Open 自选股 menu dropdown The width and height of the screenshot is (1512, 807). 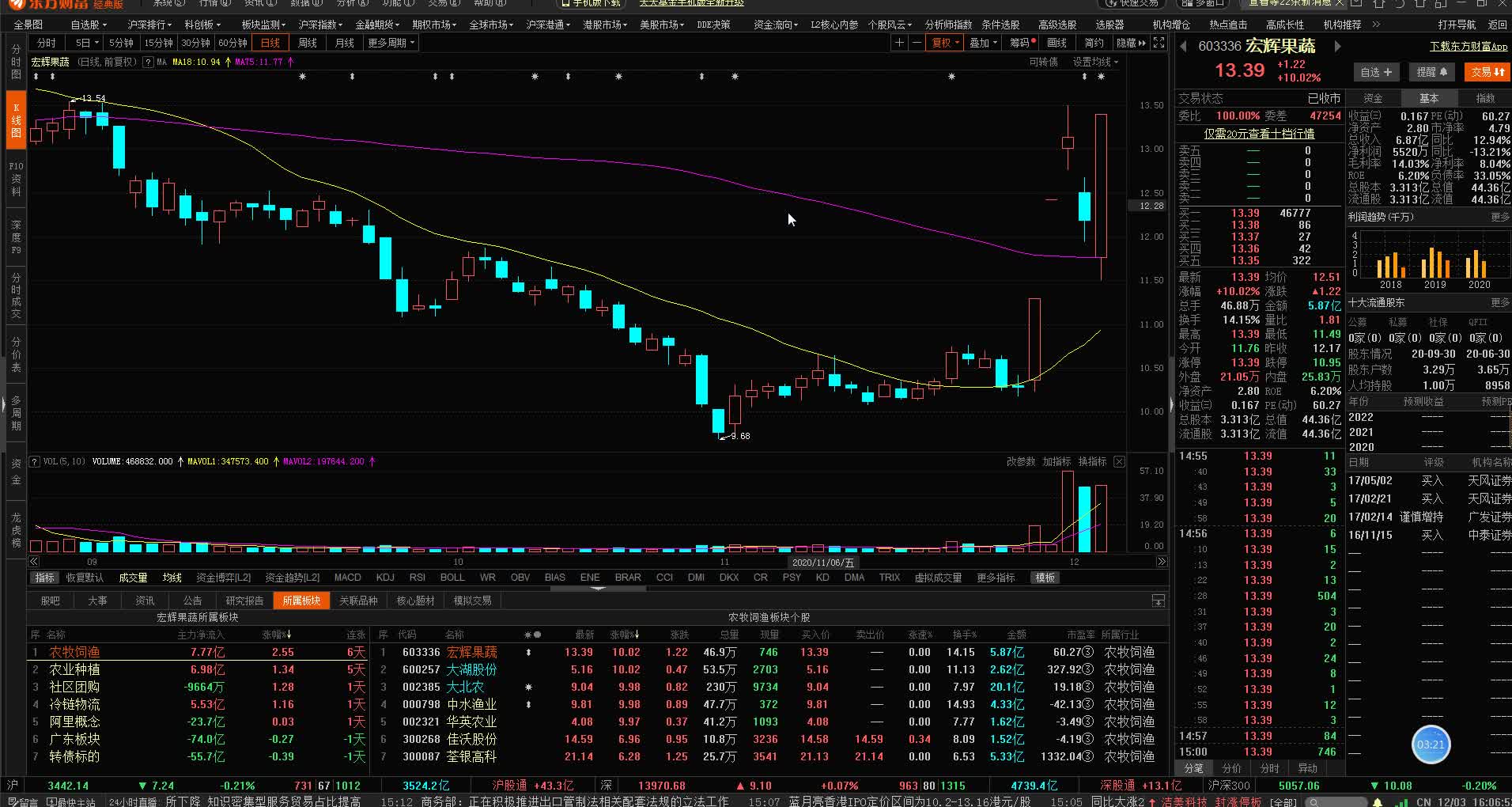(x=89, y=25)
